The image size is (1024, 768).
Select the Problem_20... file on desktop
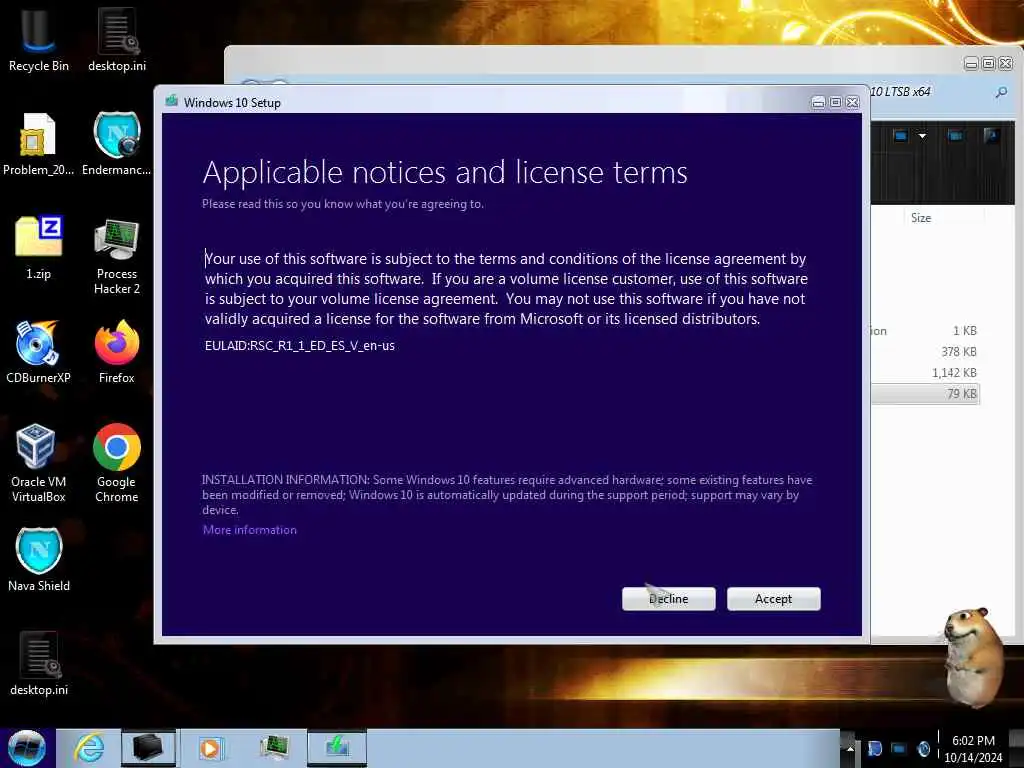39,144
